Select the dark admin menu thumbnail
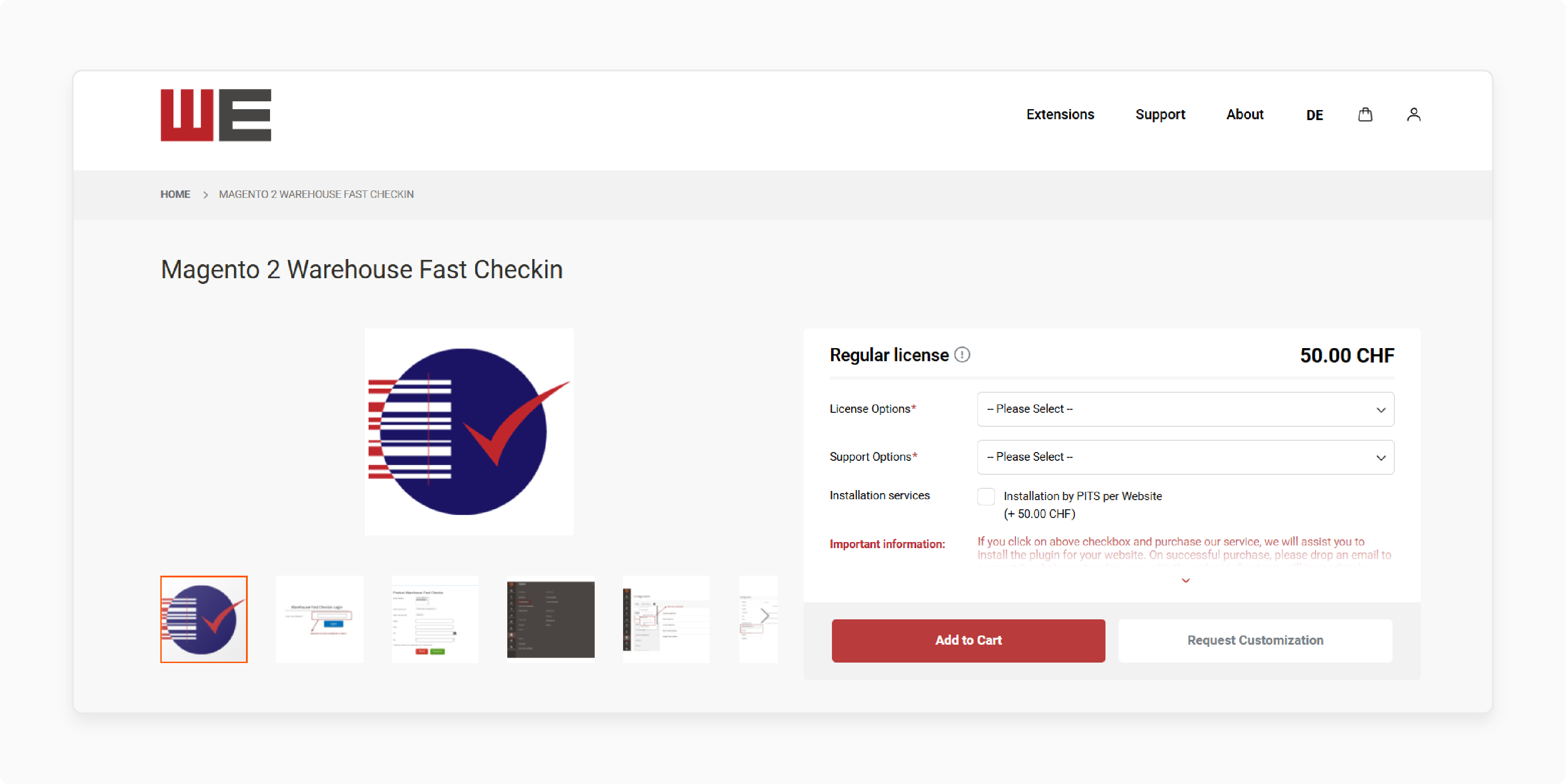The width and height of the screenshot is (1566, 784). coord(551,619)
